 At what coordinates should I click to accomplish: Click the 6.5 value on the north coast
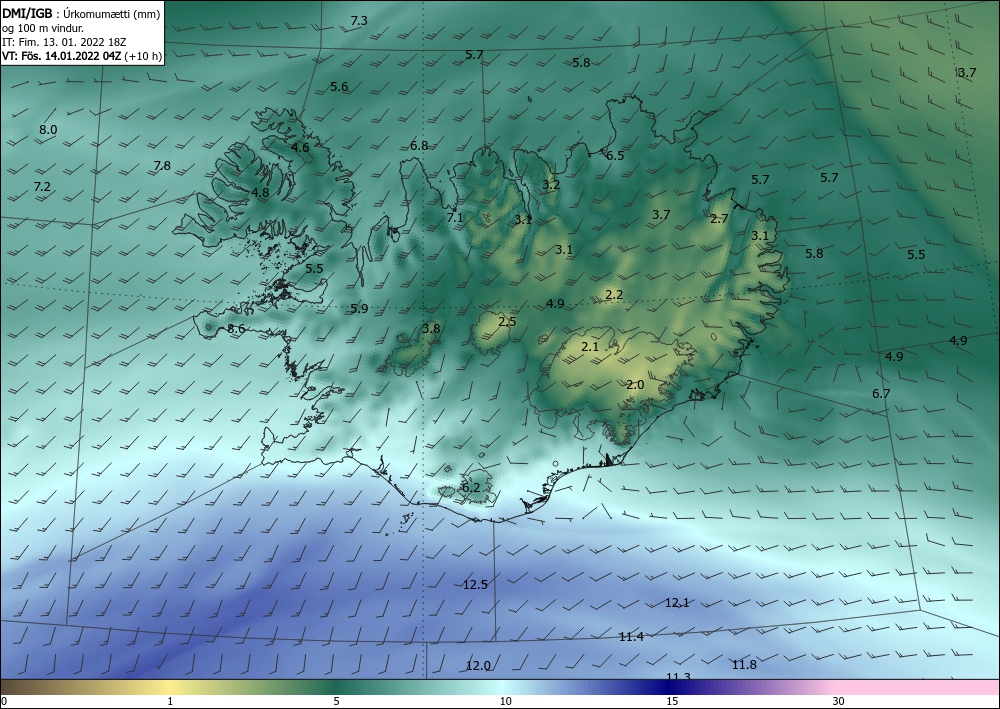[x=615, y=156]
